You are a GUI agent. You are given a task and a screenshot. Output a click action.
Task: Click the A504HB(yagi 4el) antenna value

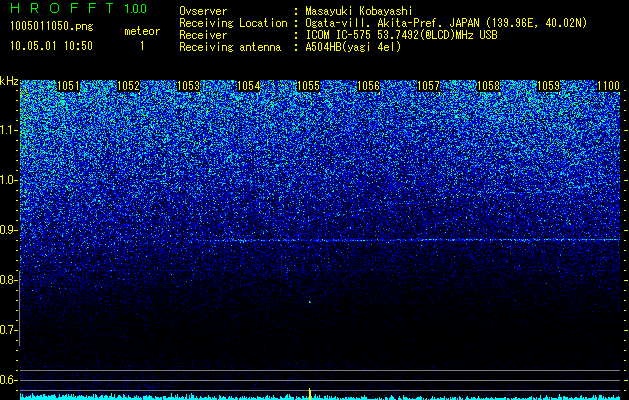[x=353, y=47]
